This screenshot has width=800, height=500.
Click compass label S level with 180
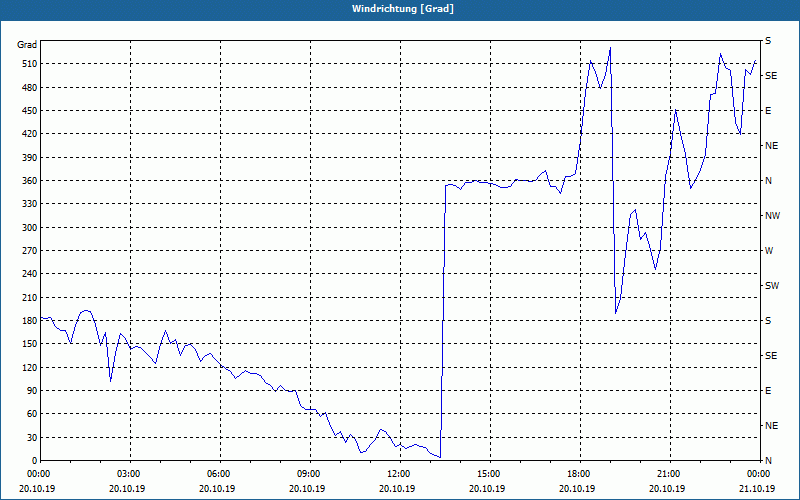click(768, 321)
